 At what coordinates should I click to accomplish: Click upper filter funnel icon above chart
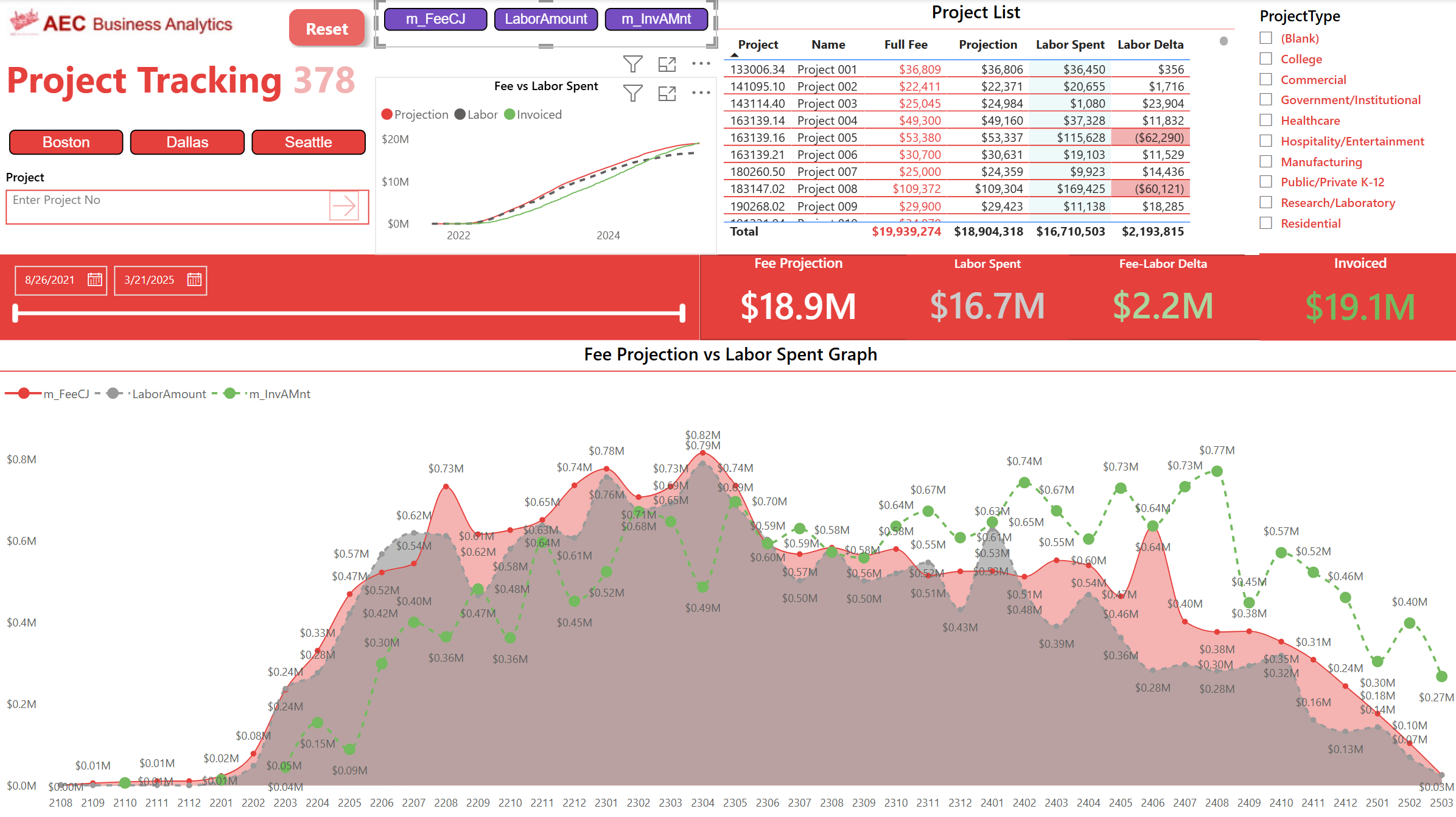632,64
